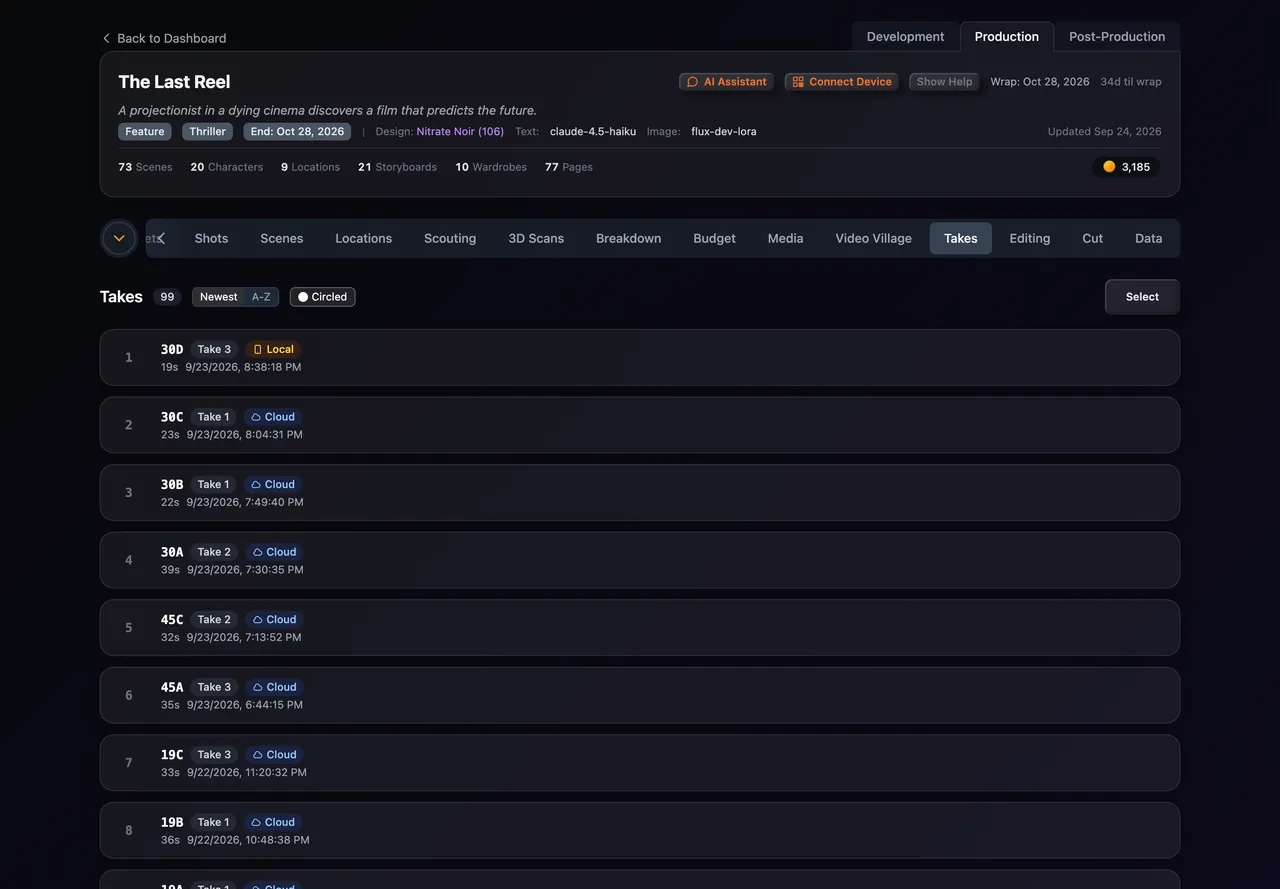Click the back arrow beside Back to Dashboard
This screenshot has width=1280, height=889.
click(106, 38)
